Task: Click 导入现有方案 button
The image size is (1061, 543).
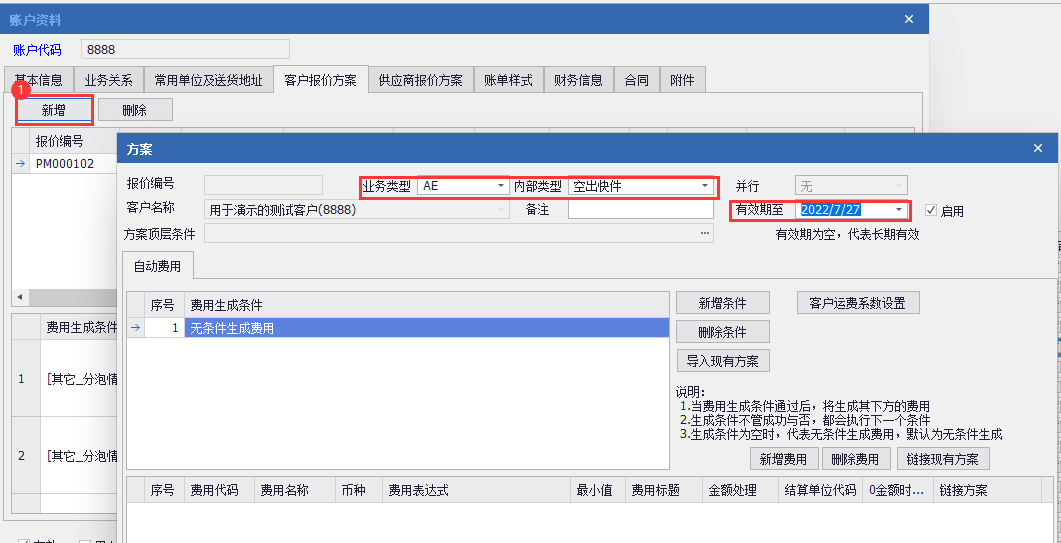Action: point(722,361)
